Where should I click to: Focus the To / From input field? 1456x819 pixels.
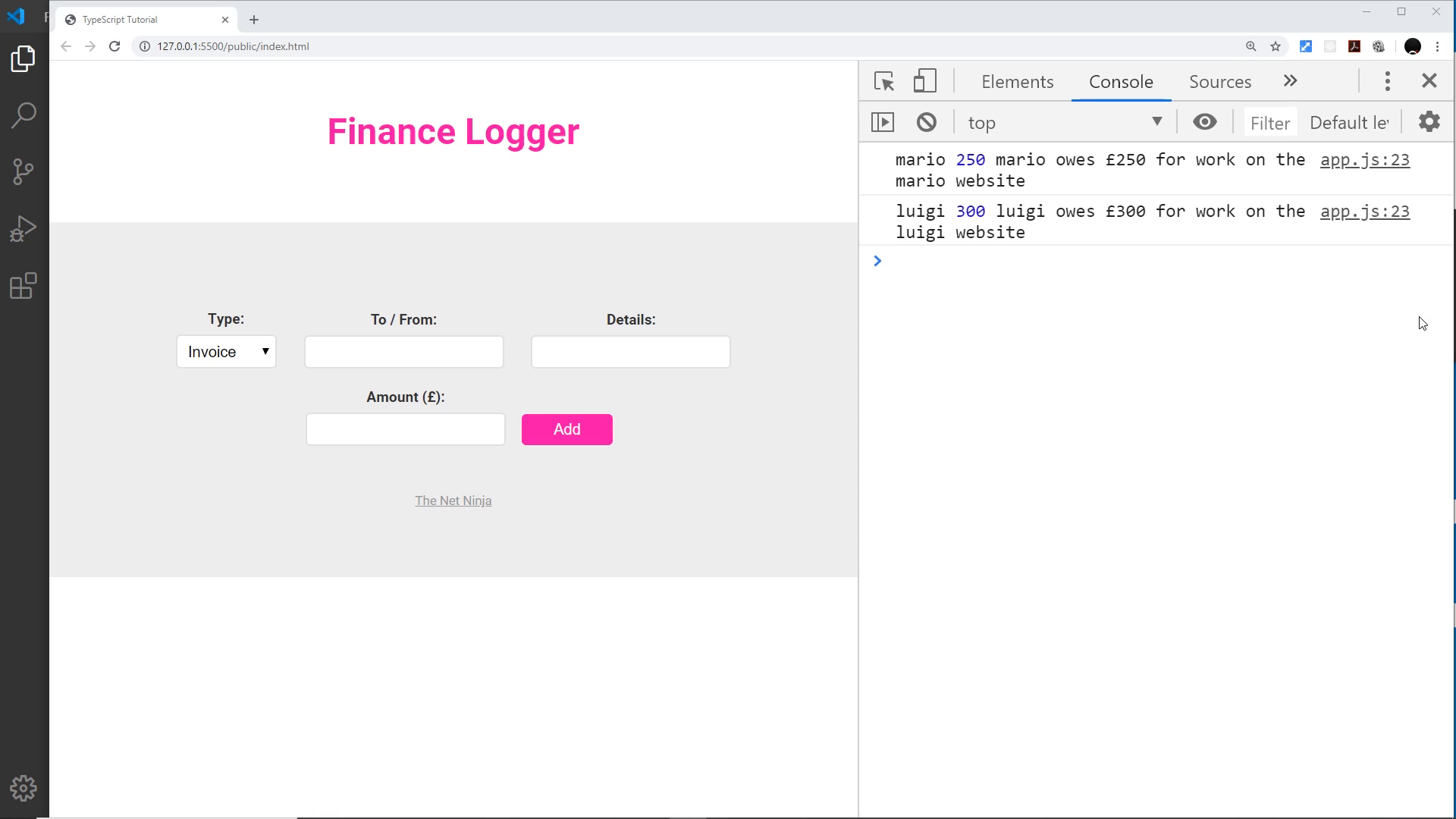(404, 352)
